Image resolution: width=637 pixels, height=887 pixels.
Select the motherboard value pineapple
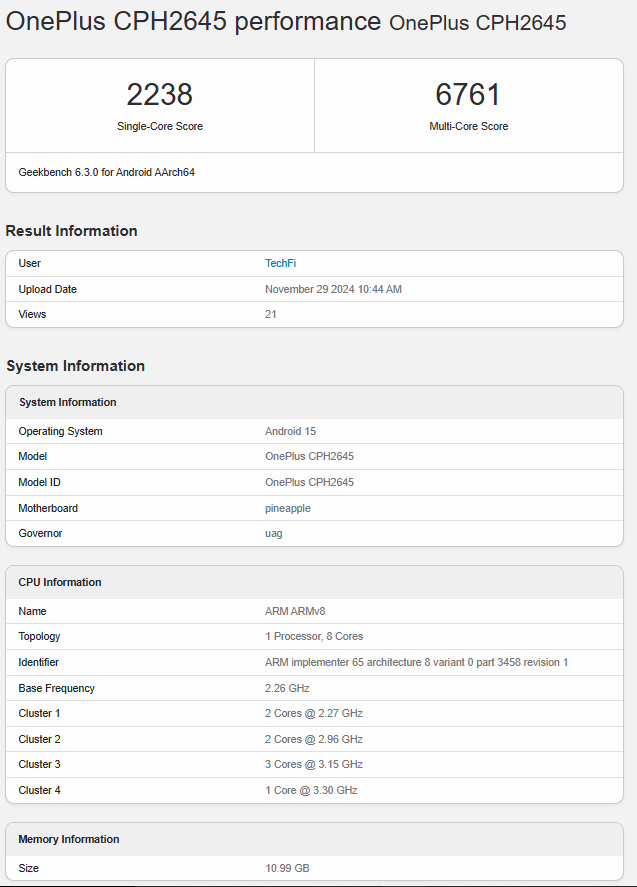click(287, 508)
